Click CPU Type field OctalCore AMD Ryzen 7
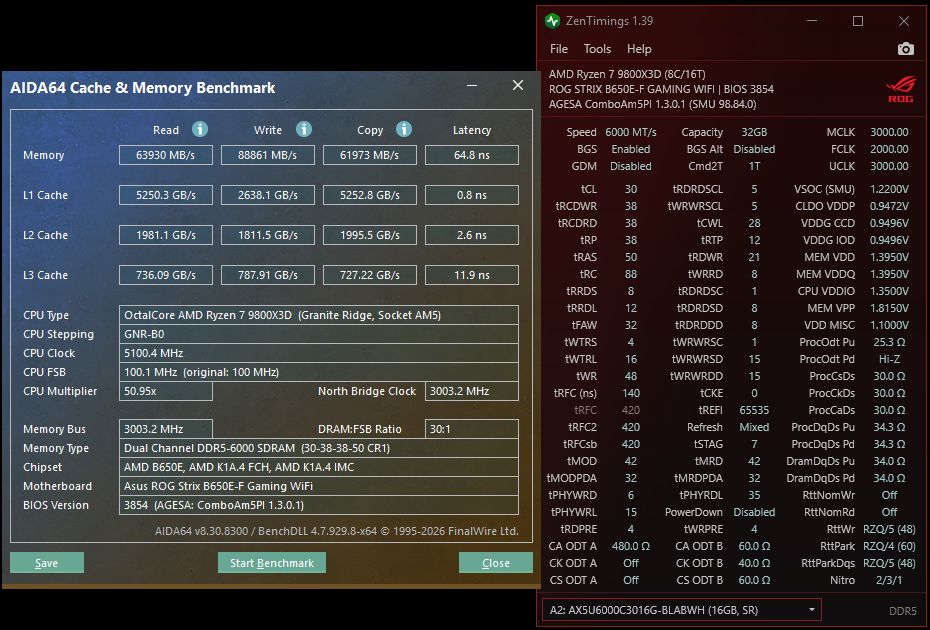The image size is (930, 630). tap(319, 315)
